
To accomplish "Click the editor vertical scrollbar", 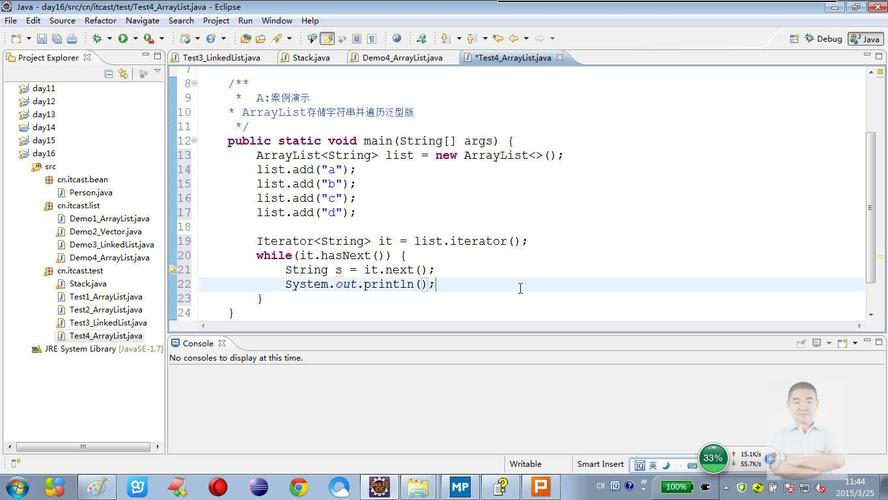I will point(871,207).
